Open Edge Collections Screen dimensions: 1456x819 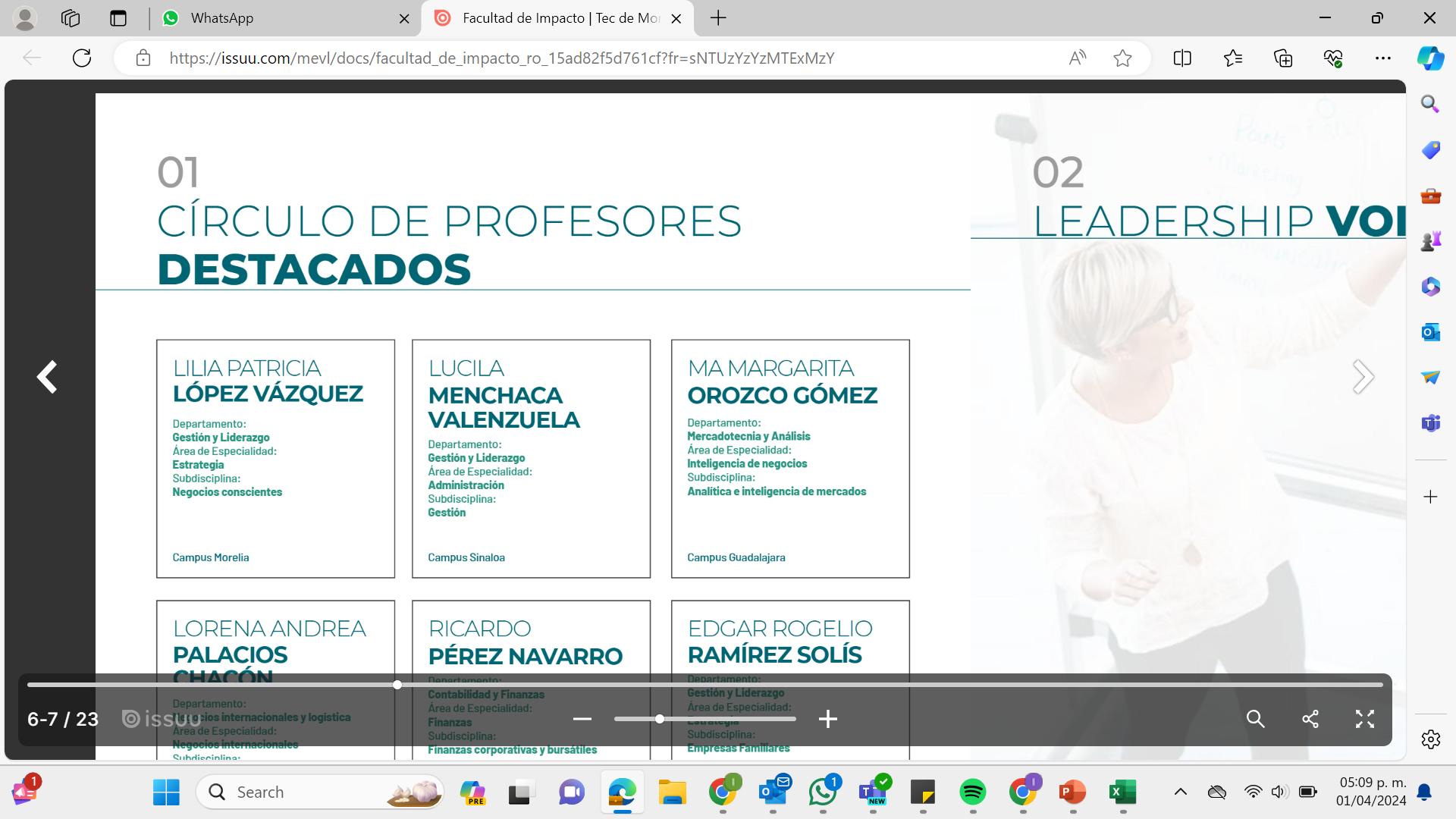tap(1283, 58)
